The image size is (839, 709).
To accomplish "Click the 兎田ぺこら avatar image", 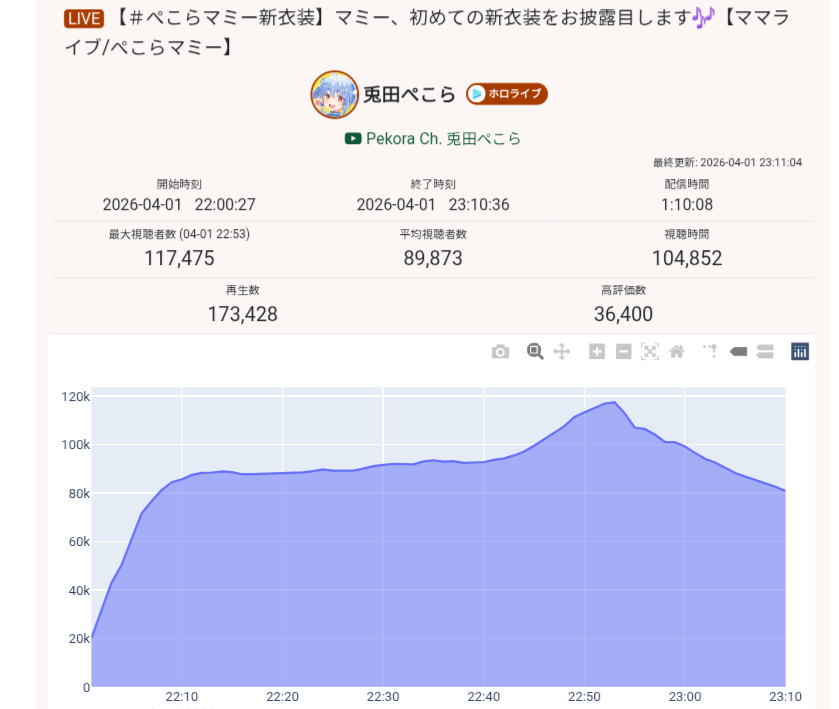I will coord(334,95).
